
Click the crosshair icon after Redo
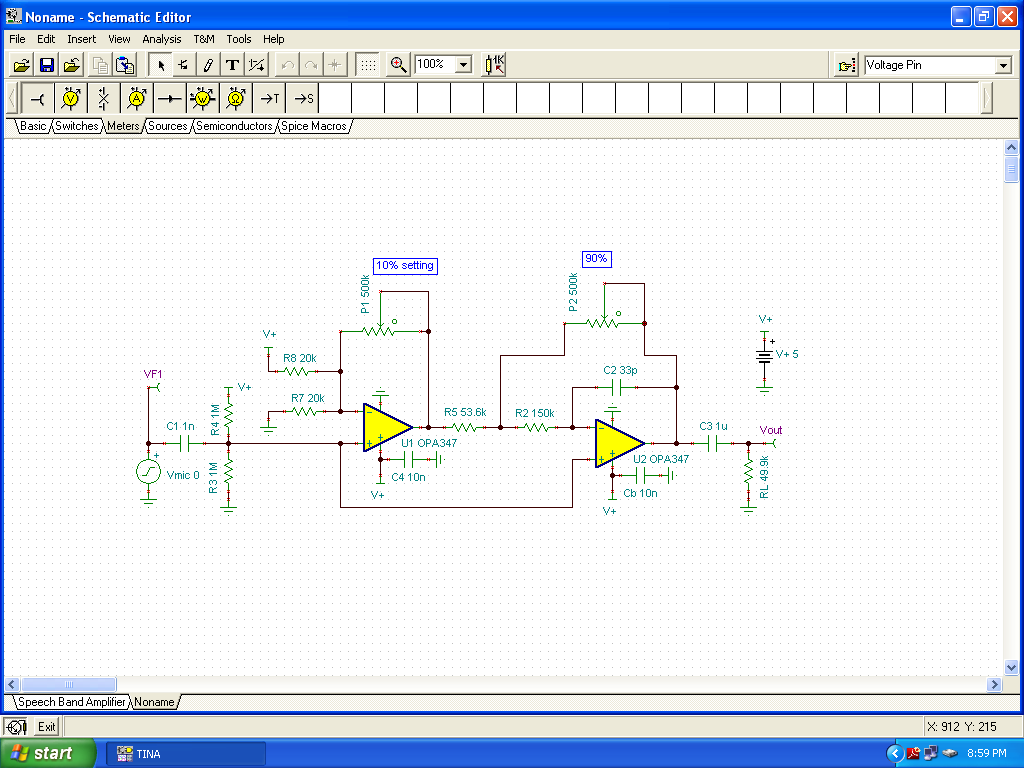tap(335, 65)
